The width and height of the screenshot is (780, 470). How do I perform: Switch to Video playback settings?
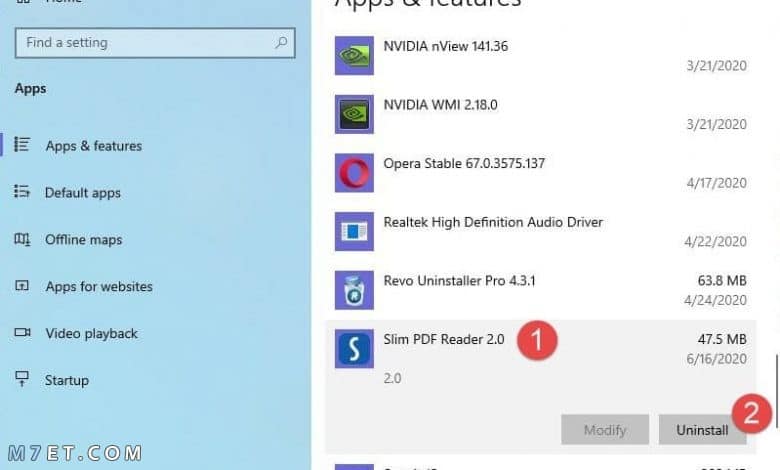(x=92, y=333)
